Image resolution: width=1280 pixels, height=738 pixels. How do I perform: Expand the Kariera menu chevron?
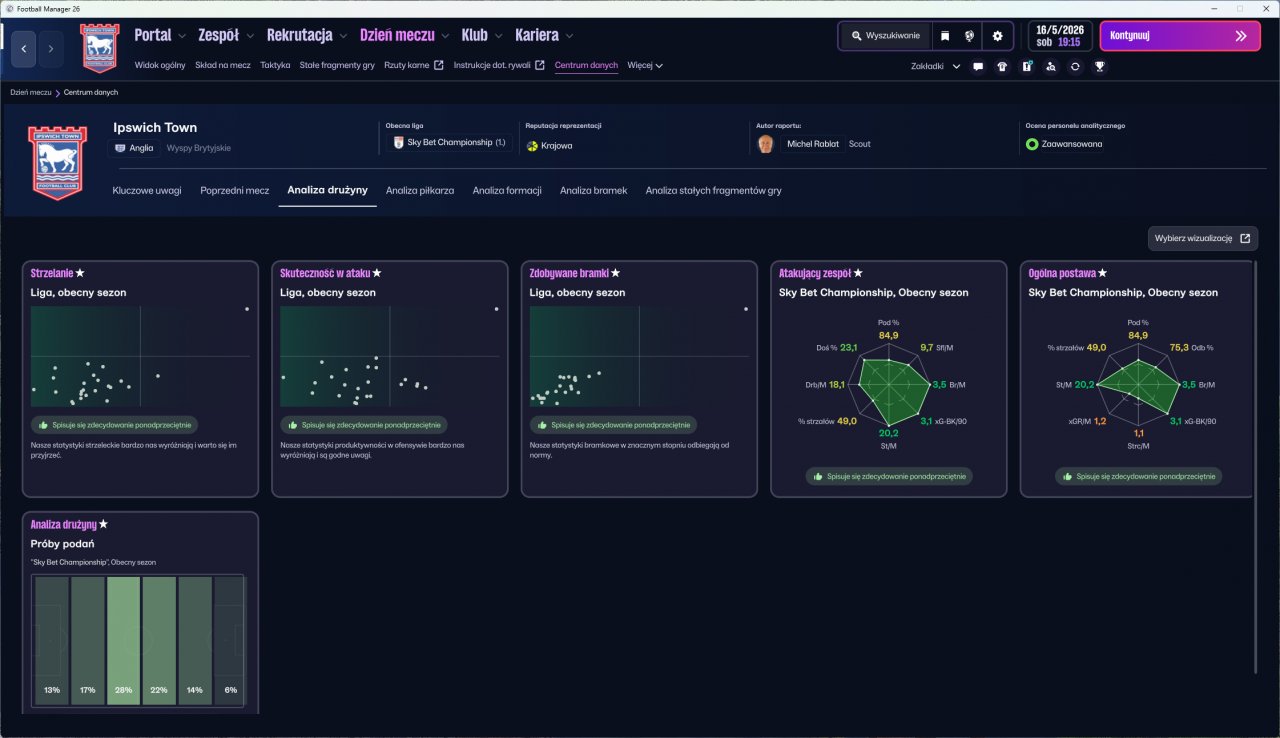tap(569, 36)
